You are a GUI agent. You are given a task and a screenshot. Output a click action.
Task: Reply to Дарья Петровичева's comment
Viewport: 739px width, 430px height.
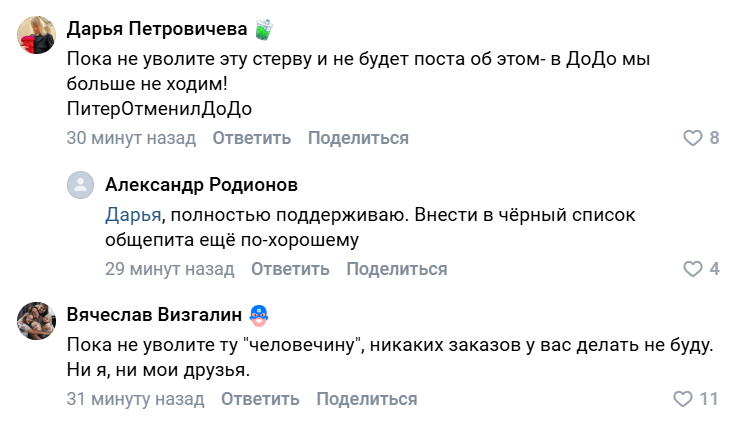(x=251, y=138)
